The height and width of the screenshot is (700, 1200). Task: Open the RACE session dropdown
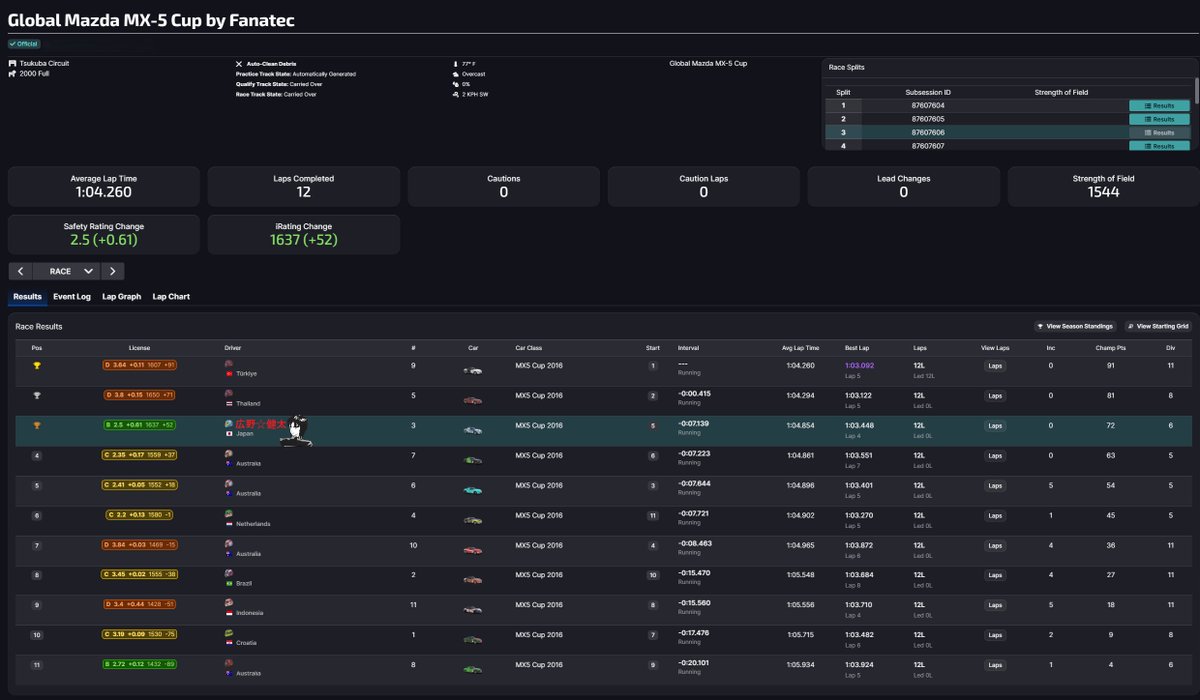[x=66, y=271]
